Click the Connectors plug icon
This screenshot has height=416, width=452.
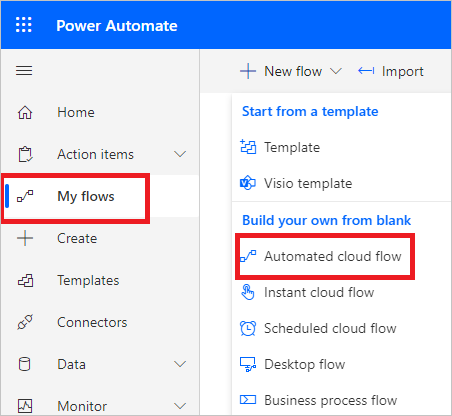point(25,322)
